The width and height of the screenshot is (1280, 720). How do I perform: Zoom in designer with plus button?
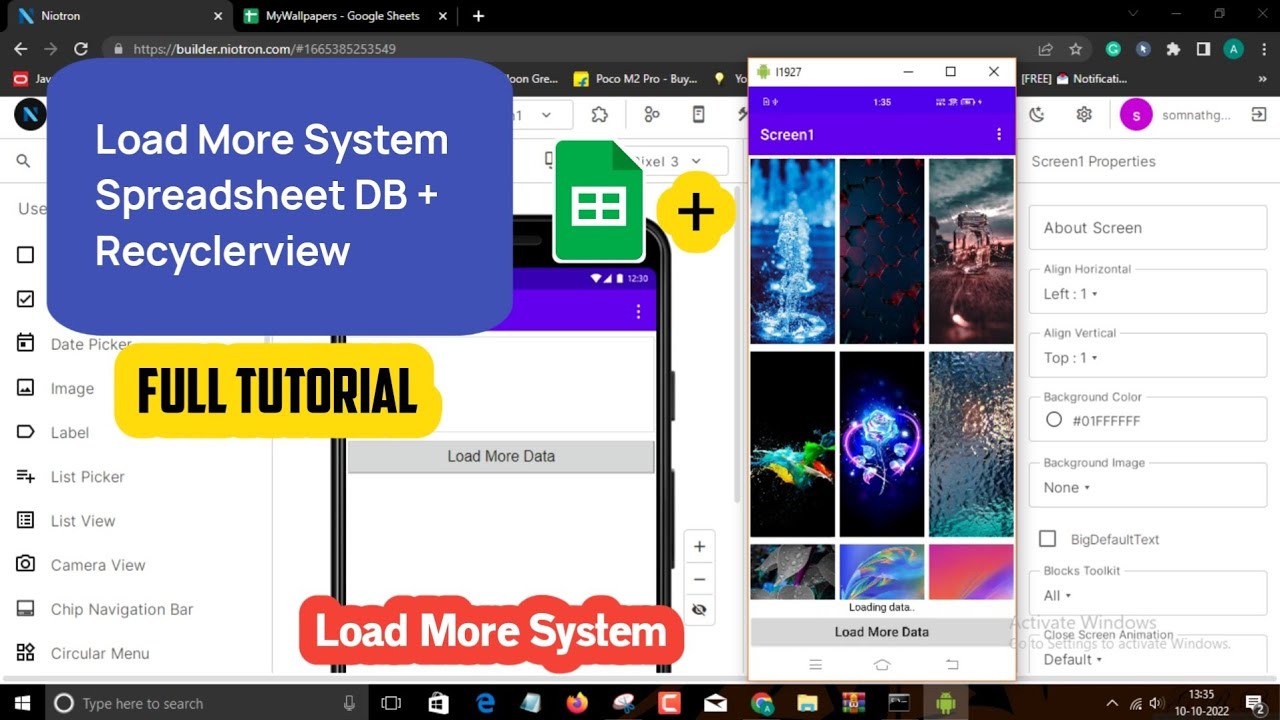click(699, 547)
